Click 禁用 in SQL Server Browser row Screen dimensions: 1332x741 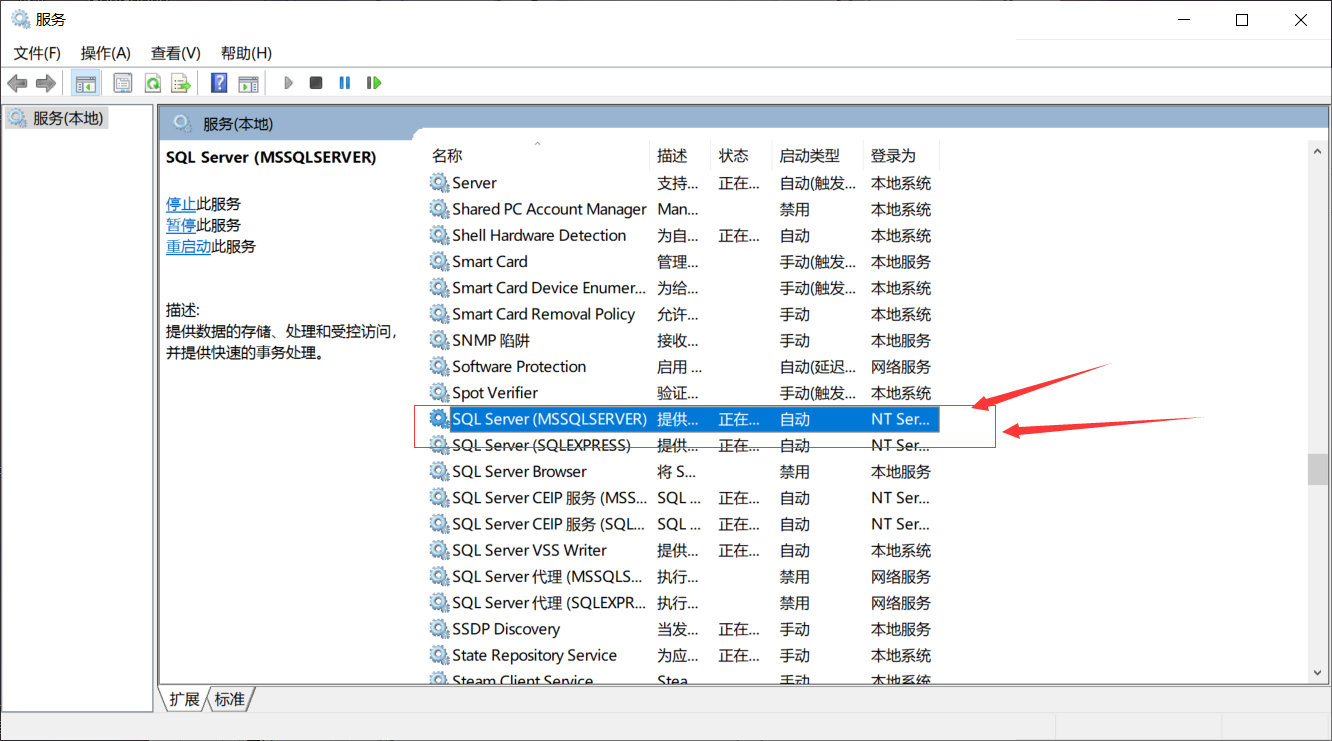(x=795, y=472)
